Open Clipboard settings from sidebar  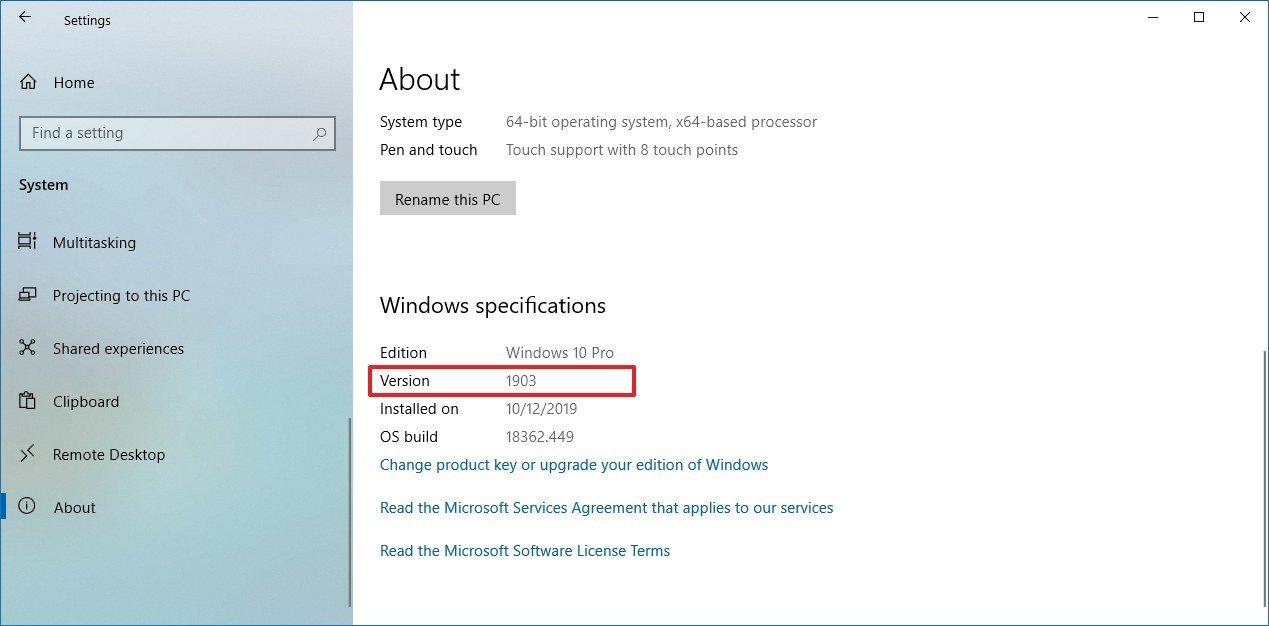pyautogui.click(x=85, y=401)
